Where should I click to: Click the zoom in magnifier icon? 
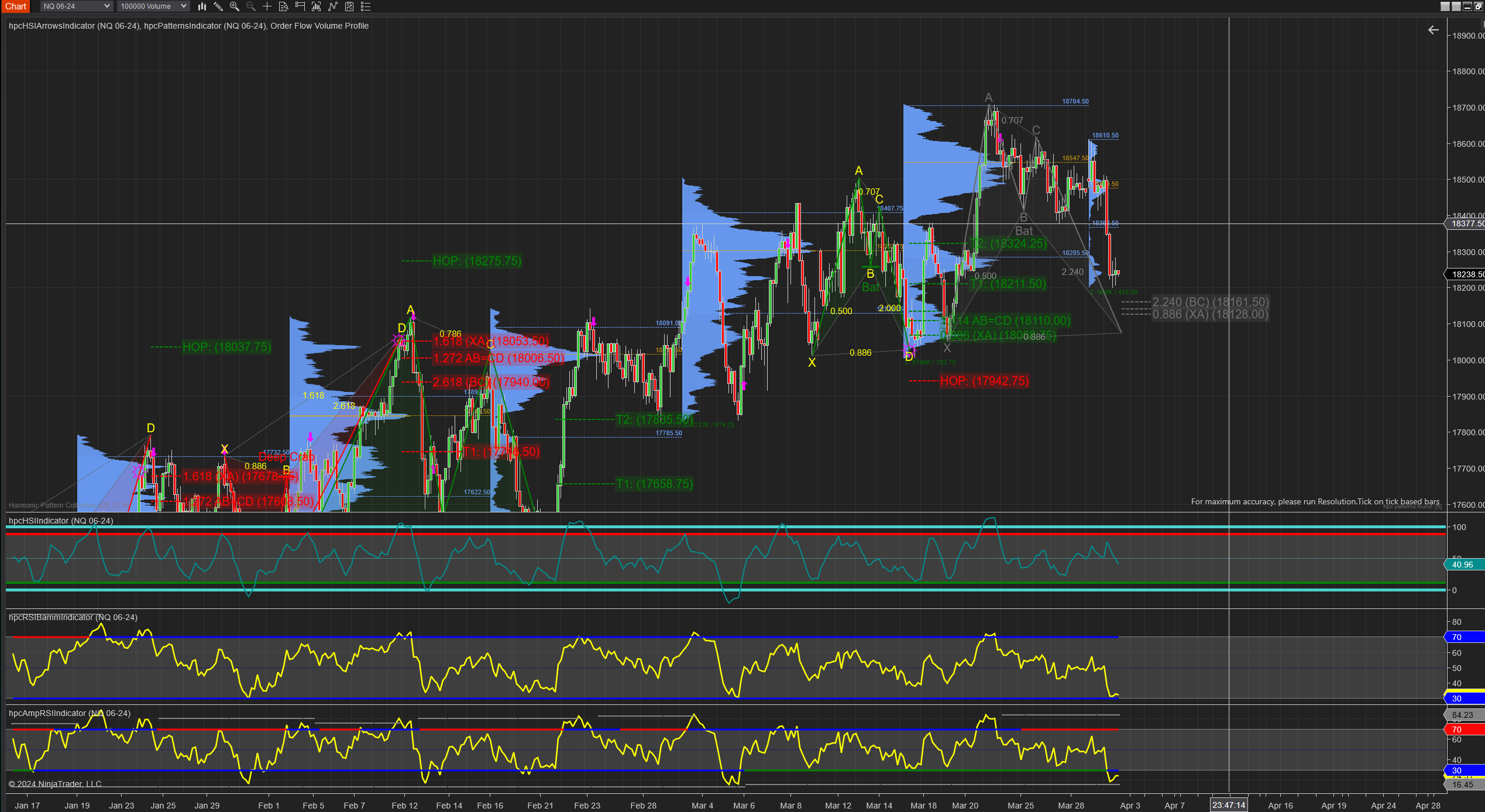[x=235, y=6]
